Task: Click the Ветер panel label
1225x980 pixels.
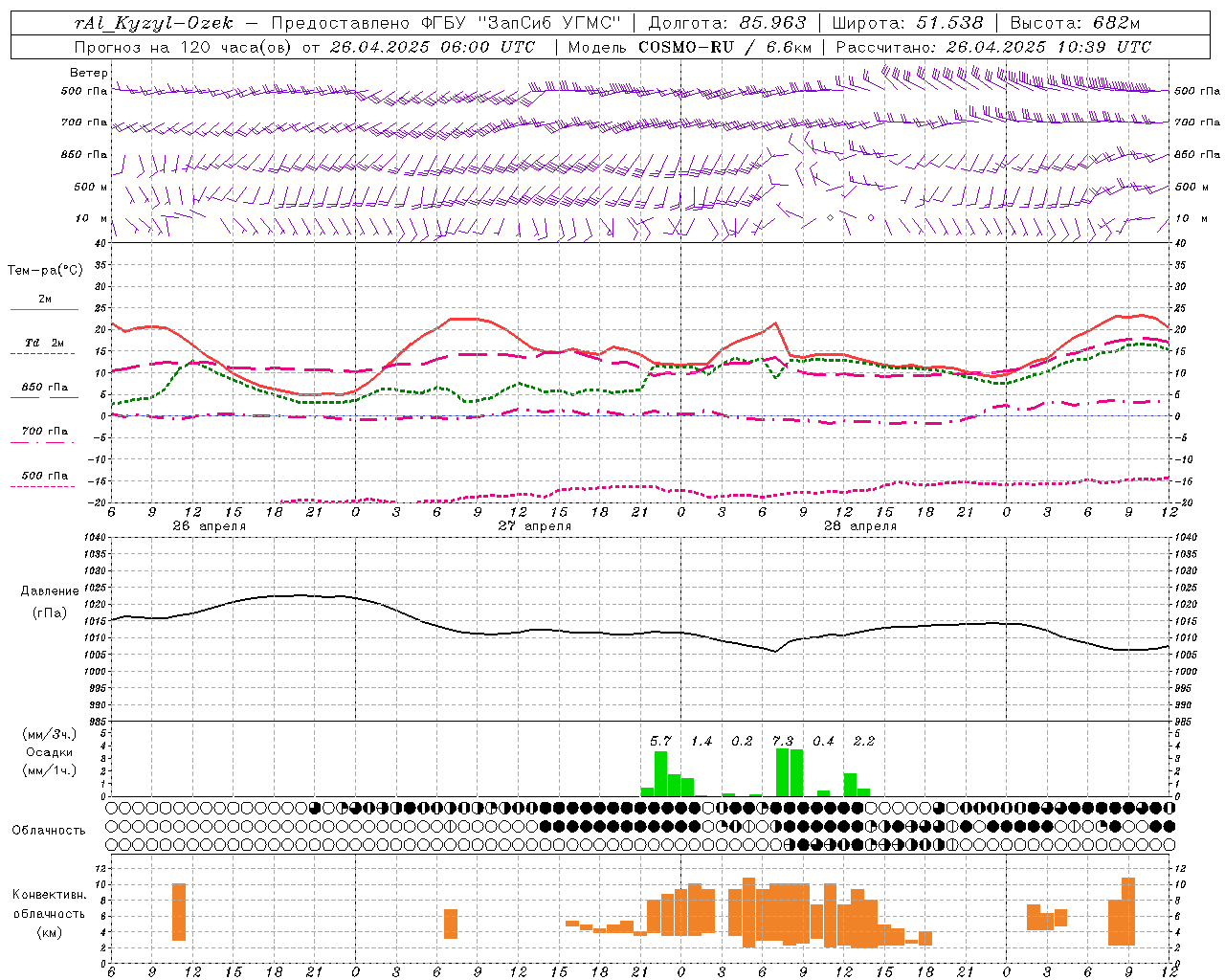Action: (88, 73)
